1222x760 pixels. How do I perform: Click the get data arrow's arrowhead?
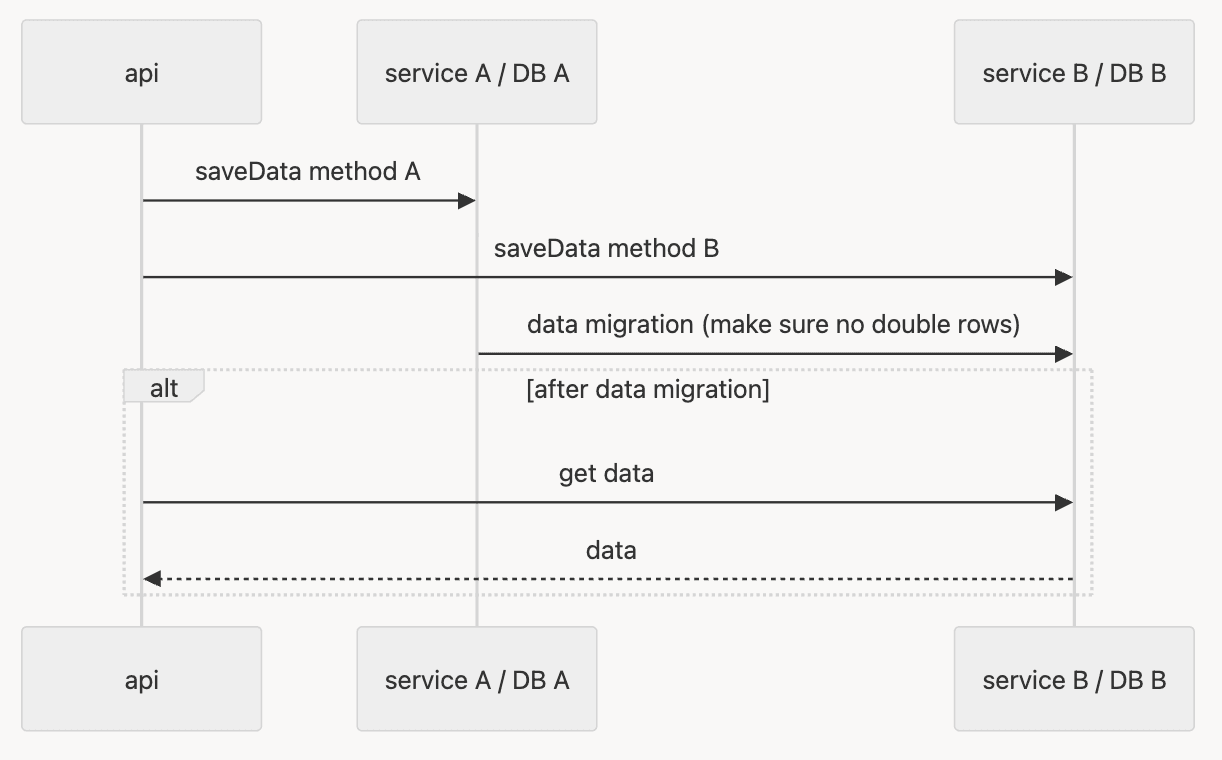tap(1064, 502)
